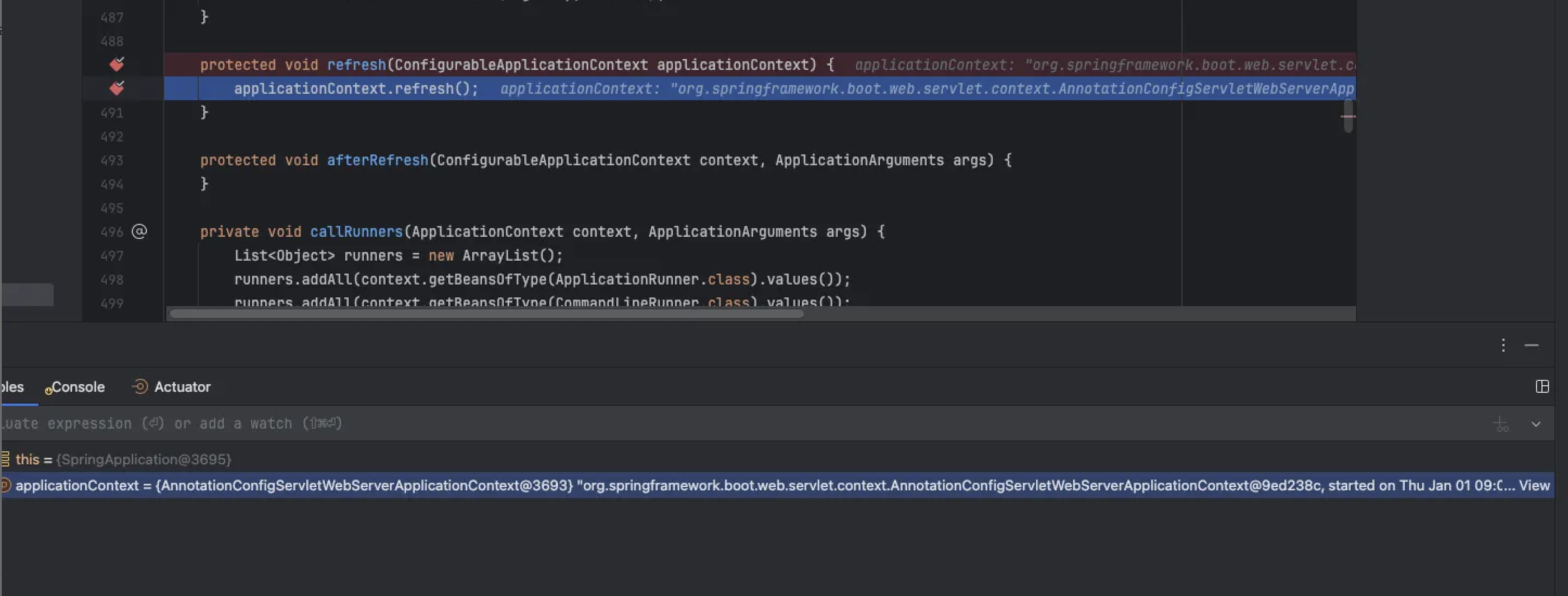1568x596 pixels.
Task: Click the @ gutter icon at line 496
Action: [x=139, y=232]
